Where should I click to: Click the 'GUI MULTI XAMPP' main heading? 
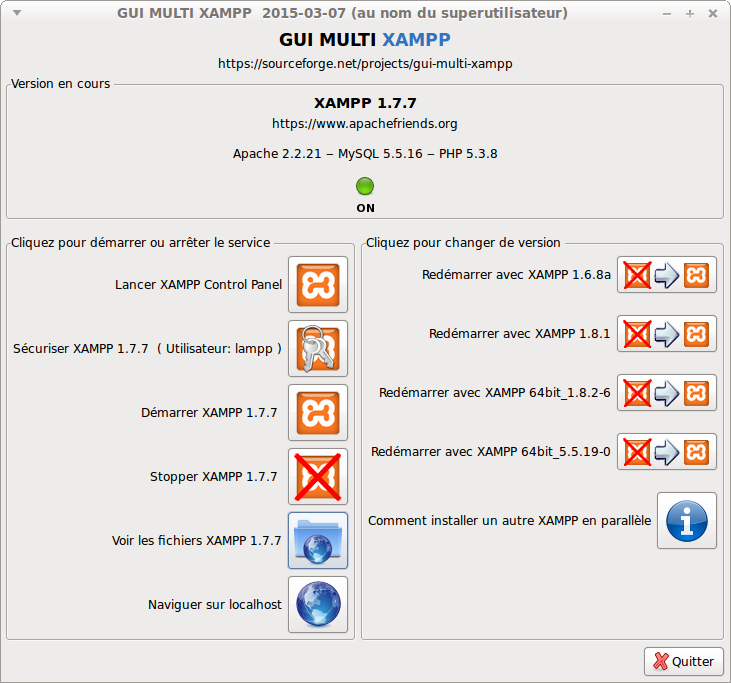[x=365, y=40]
